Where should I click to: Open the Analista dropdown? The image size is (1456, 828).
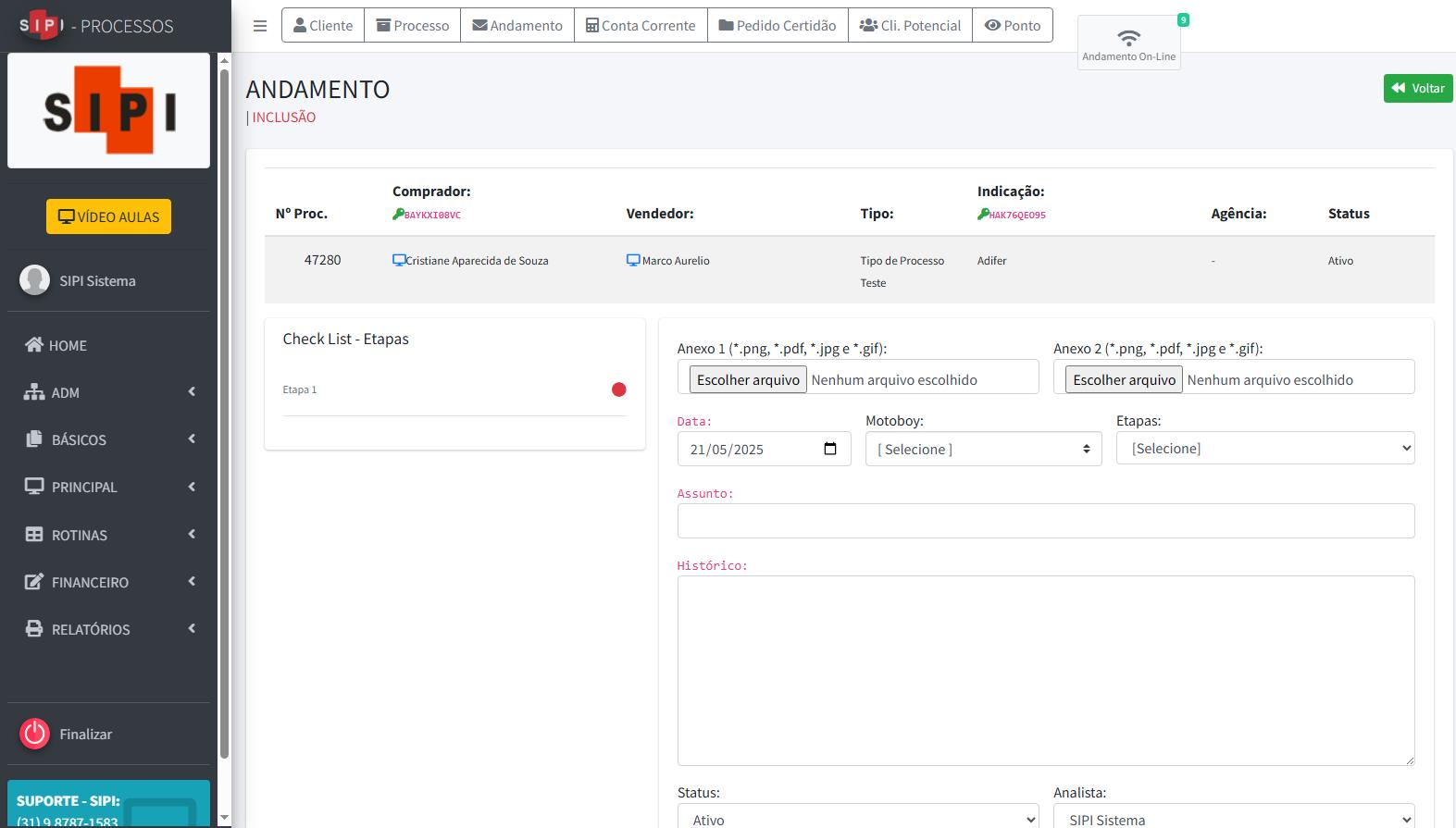[x=1234, y=818]
